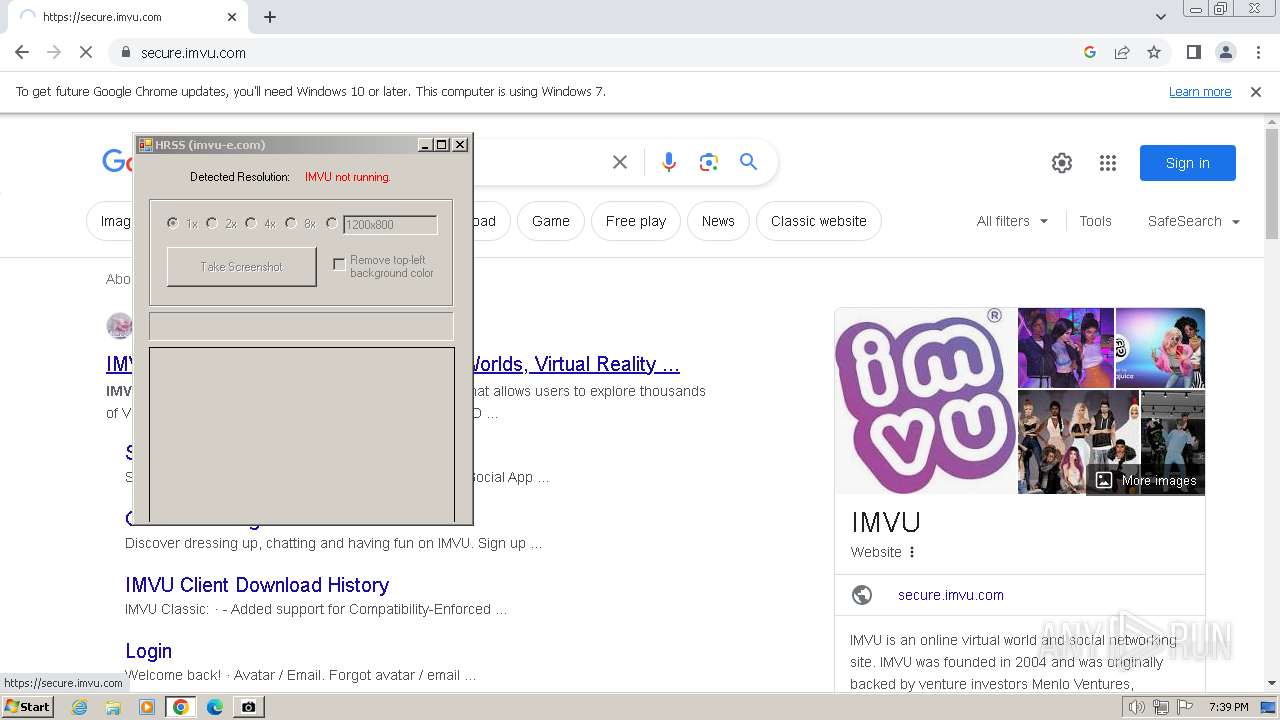1280x720 pixels.
Task: Filter results by Free play
Action: (x=636, y=221)
